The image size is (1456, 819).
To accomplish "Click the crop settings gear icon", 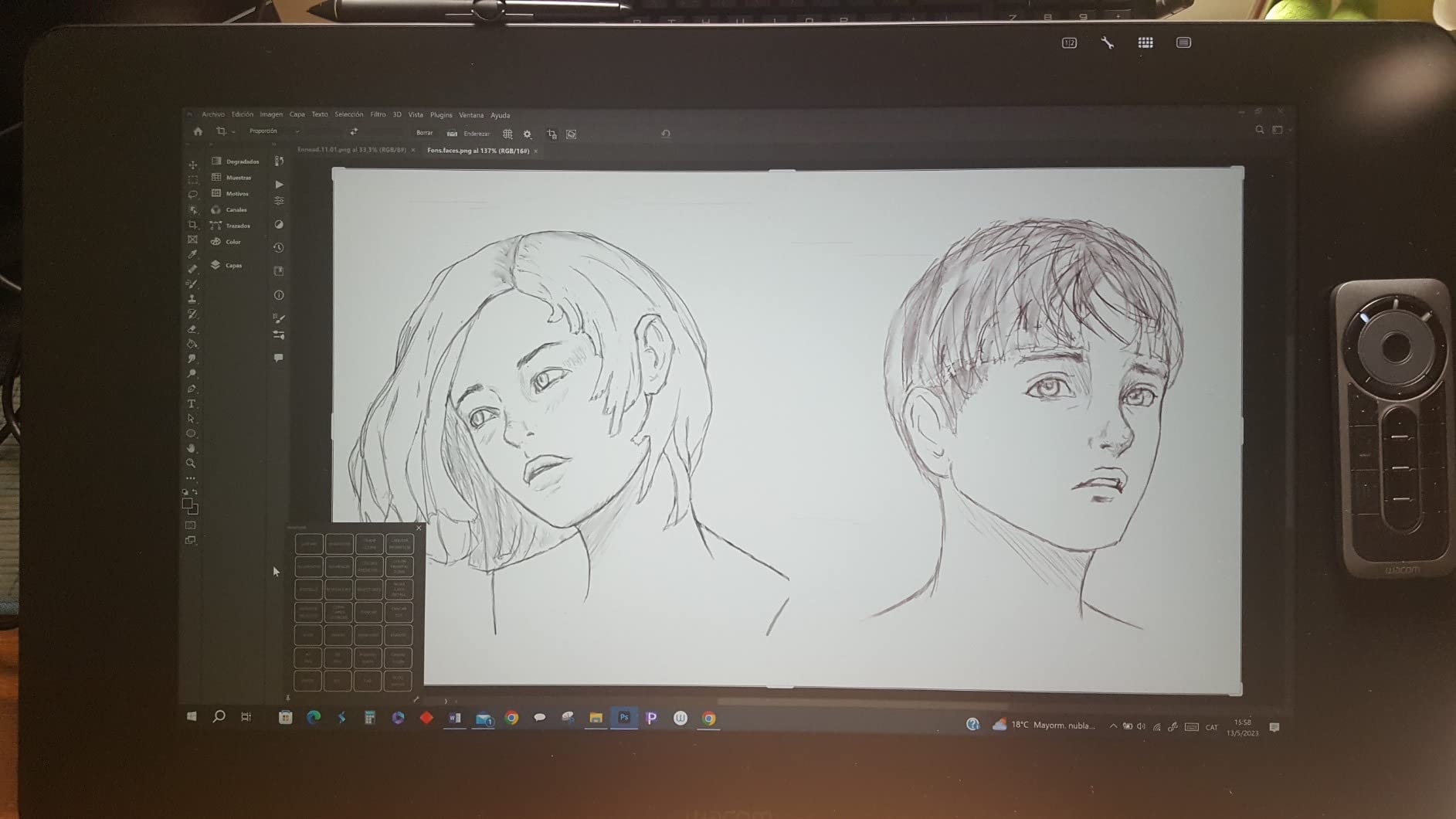I will (528, 134).
